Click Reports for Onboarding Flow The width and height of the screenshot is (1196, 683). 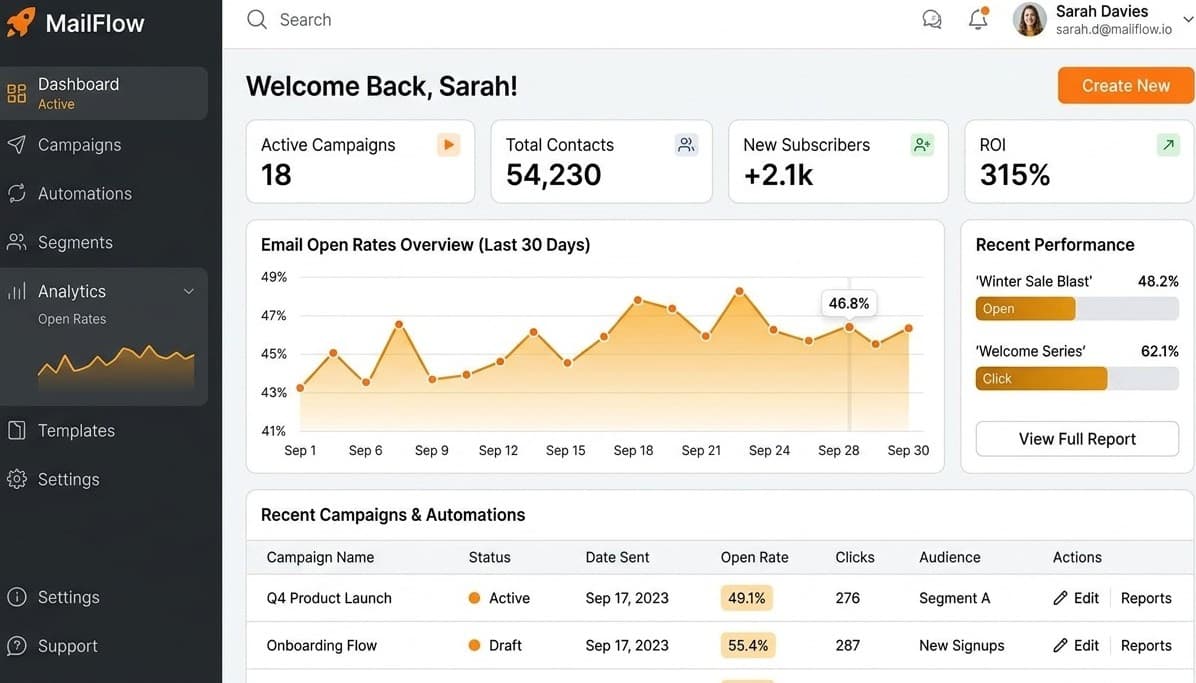1146,646
